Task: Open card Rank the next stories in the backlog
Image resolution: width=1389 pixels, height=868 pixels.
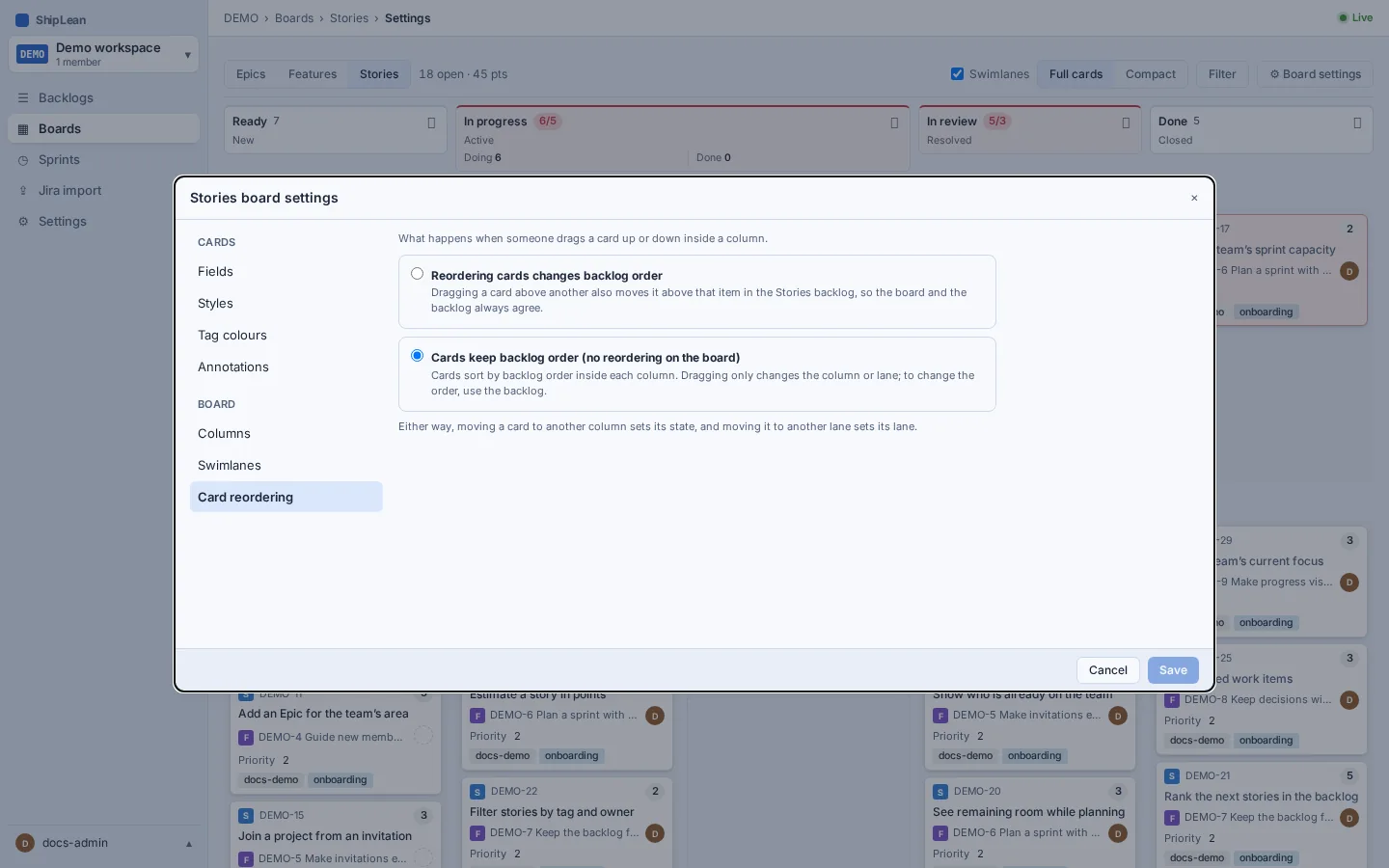Action: [1261, 798]
